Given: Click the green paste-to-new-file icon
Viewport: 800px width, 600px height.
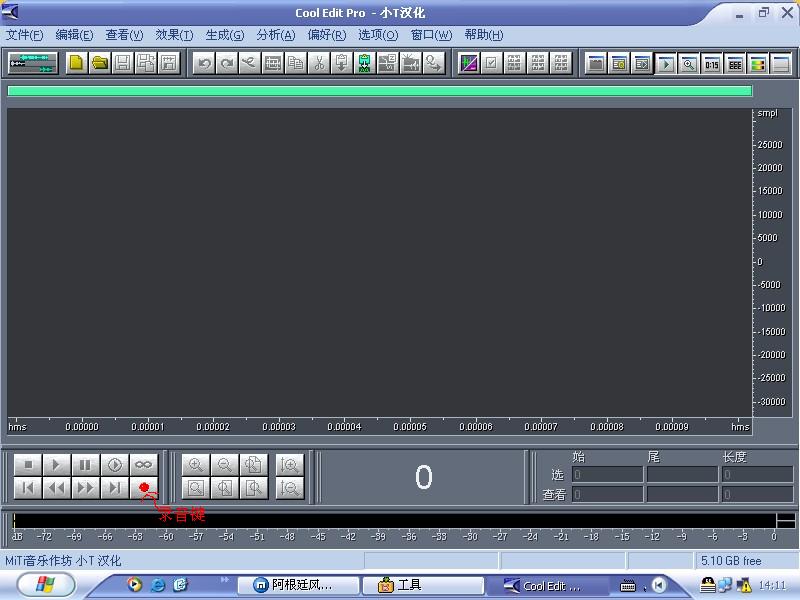Looking at the screenshot, I should pos(364,63).
